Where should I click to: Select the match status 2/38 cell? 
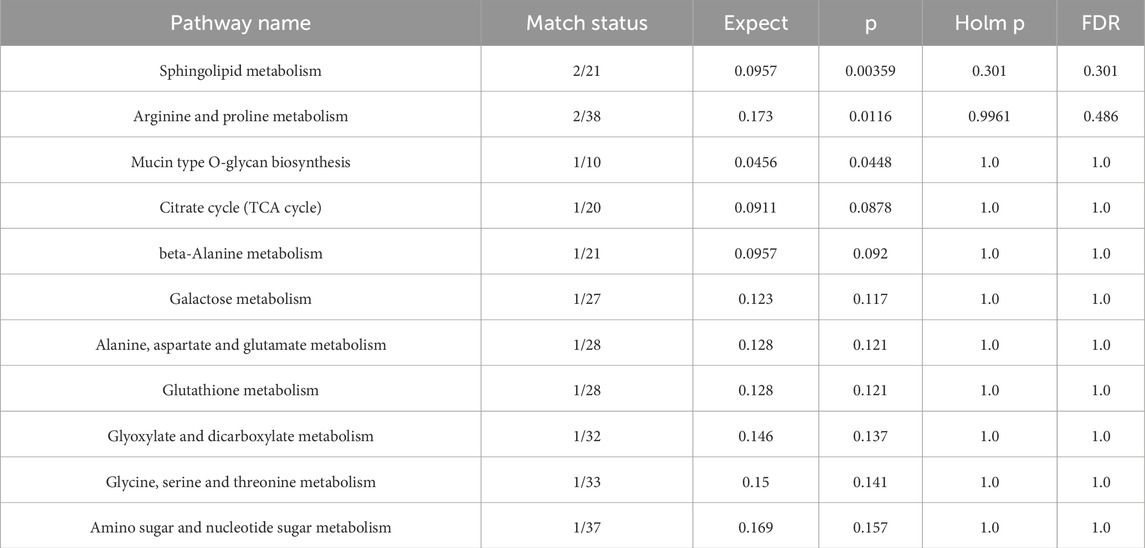pyautogui.click(x=586, y=117)
